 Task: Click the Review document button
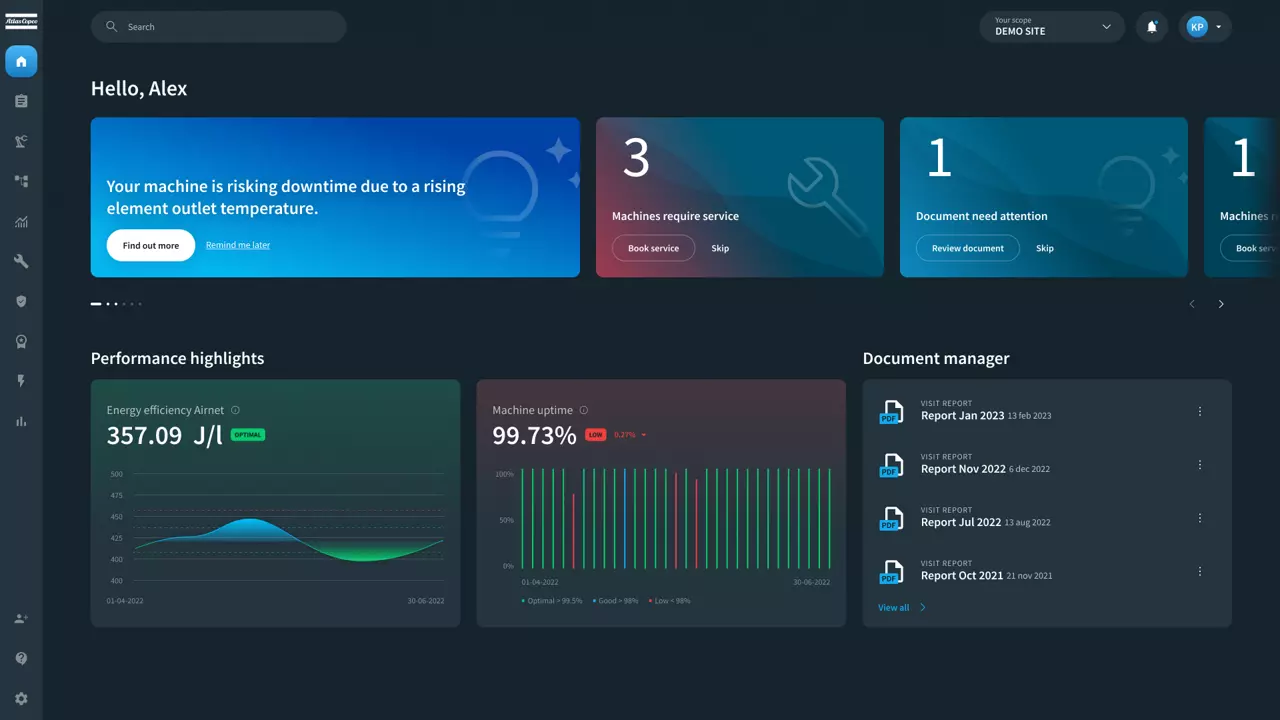pos(967,248)
